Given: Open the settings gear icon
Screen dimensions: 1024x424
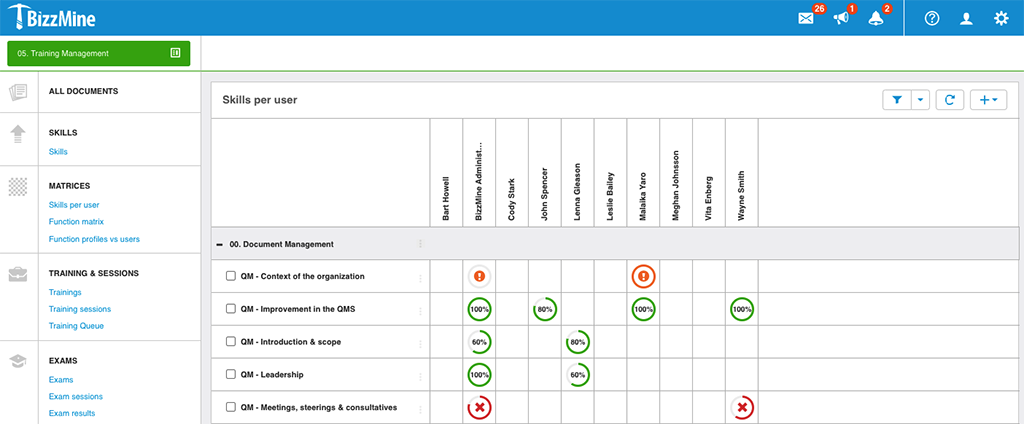Looking at the screenshot, I should point(1001,18).
